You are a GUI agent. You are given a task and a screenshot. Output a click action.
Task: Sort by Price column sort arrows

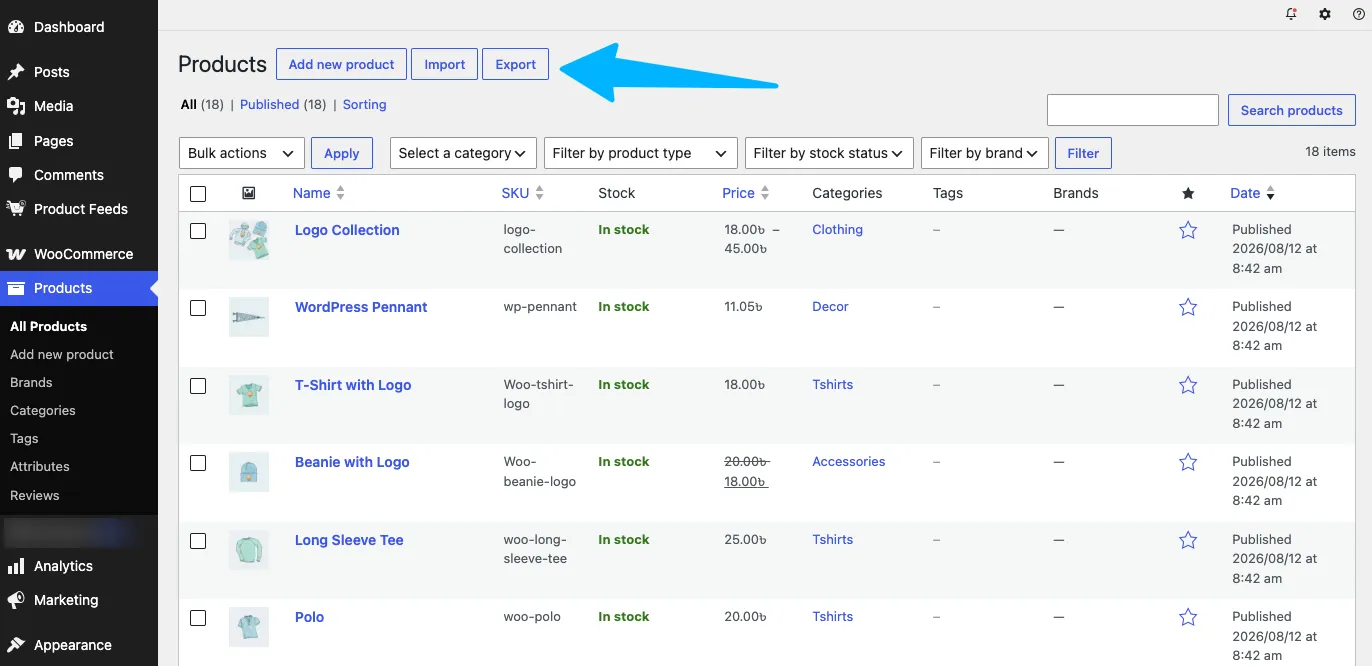coord(765,193)
